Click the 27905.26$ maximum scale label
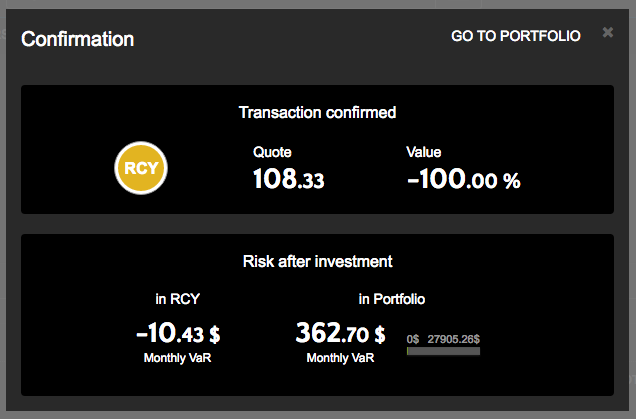The height and width of the screenshot is (419, 636). coord(453,339)
